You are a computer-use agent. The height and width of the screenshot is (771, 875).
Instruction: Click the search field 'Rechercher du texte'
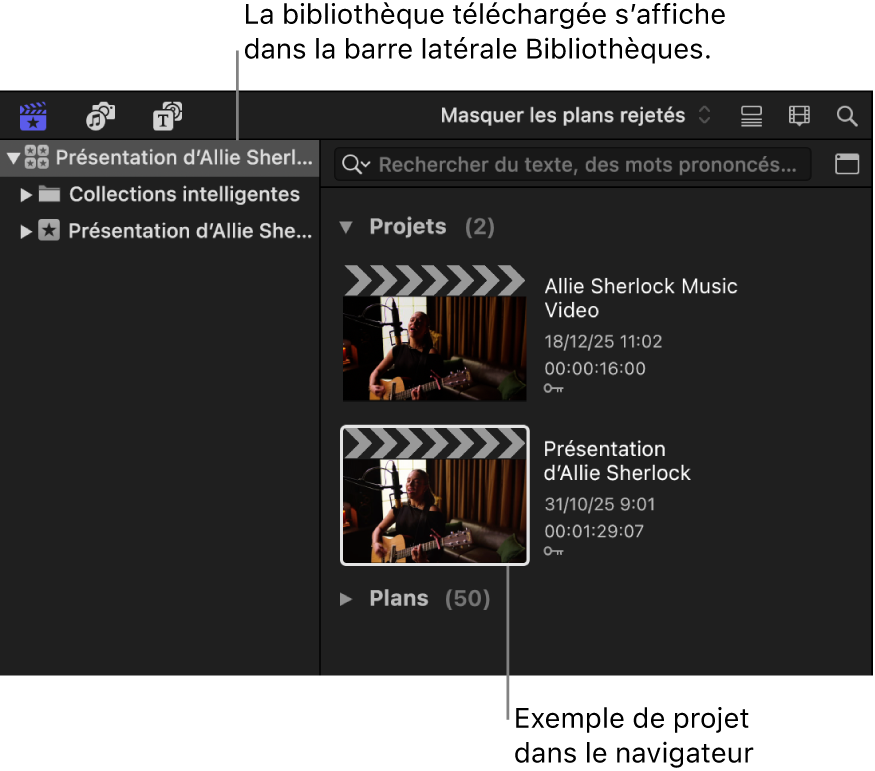(573, 165)
